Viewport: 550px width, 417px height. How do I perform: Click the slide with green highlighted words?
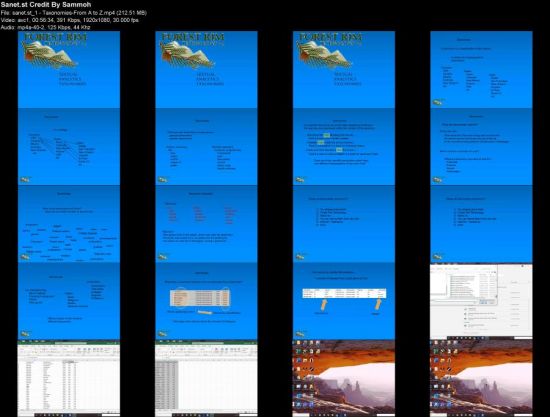click(344, 147)
